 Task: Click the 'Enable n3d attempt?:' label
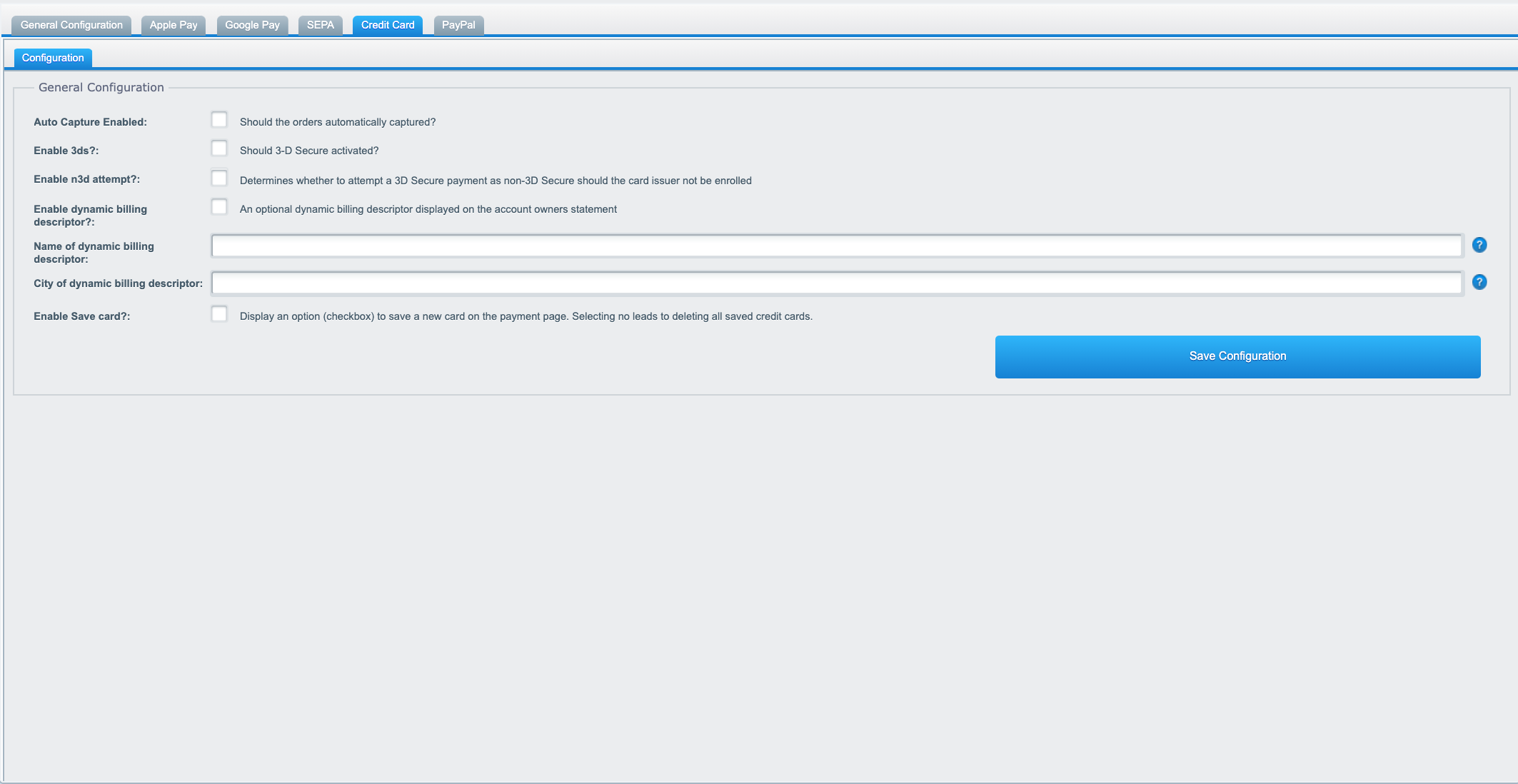pyautogui.click(x=86, y=179)
